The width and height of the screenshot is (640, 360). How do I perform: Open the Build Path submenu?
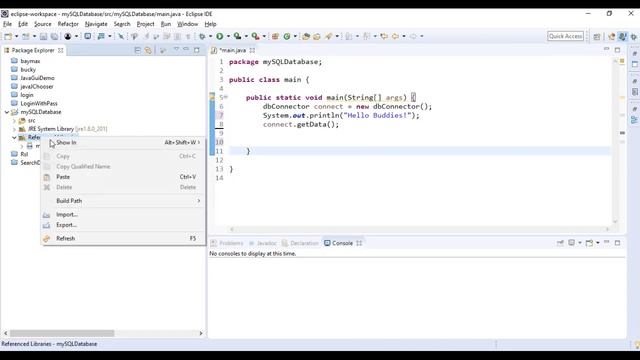coord(123,201)
